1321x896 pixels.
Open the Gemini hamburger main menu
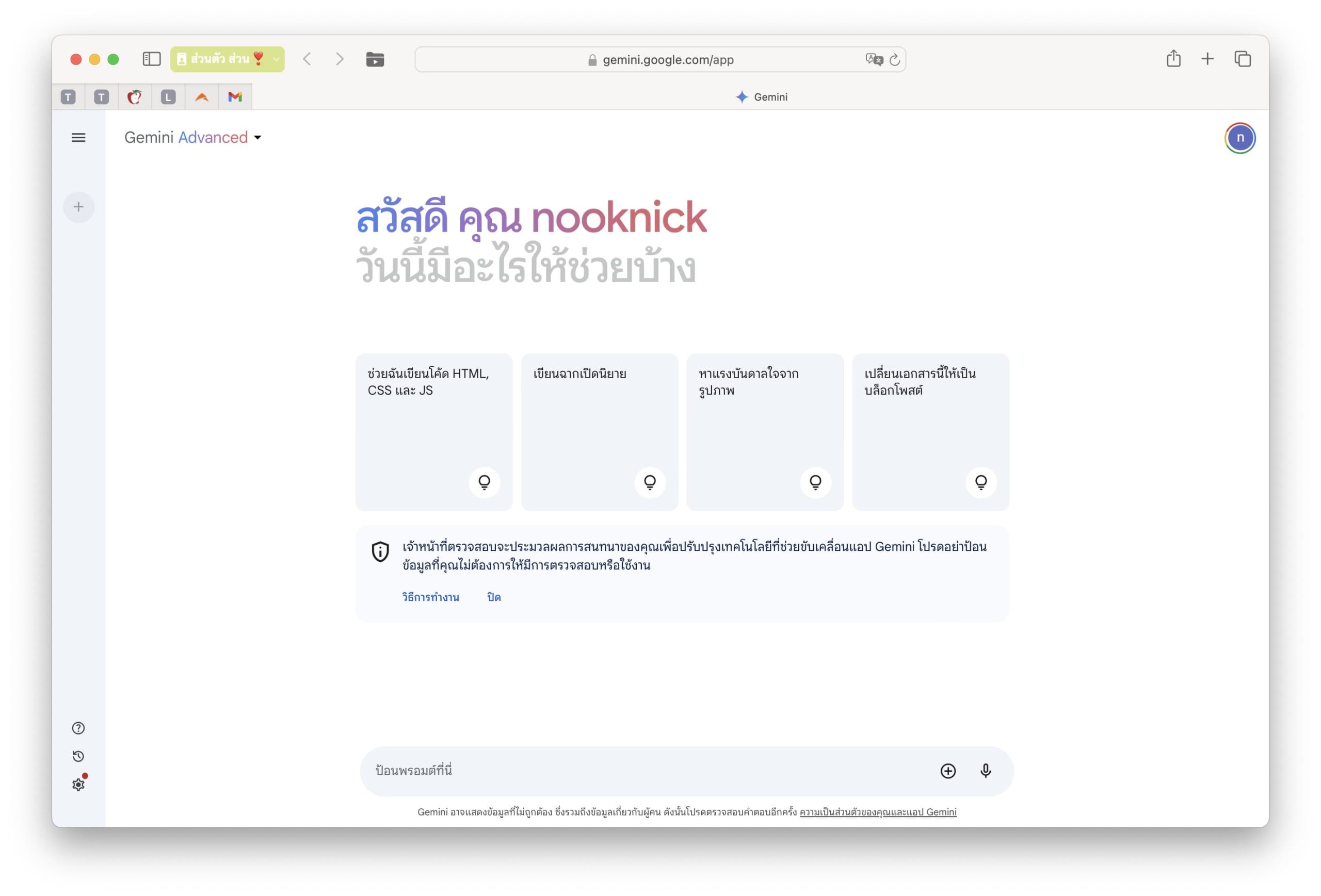coord(78,138)
